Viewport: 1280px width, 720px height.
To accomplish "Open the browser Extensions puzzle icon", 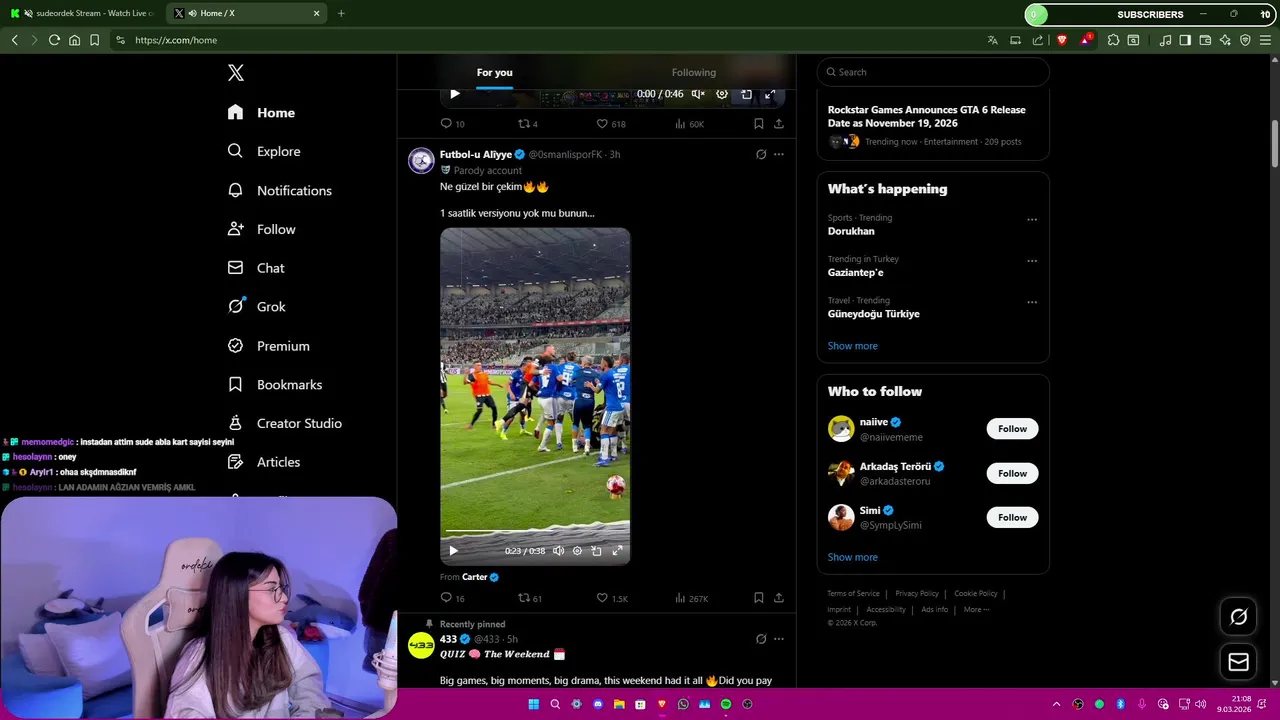I will [1113, 40].
